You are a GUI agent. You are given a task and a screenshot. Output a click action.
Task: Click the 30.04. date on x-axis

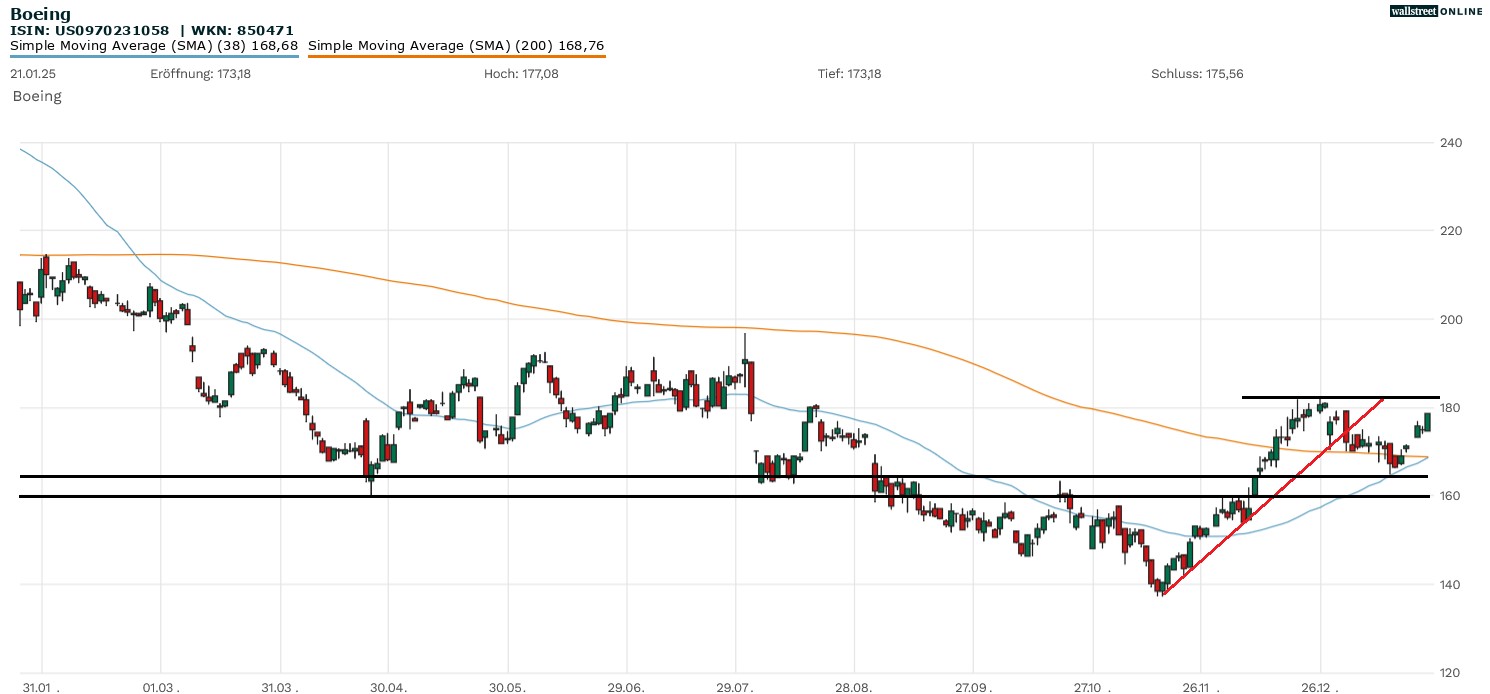coord(389,688)
